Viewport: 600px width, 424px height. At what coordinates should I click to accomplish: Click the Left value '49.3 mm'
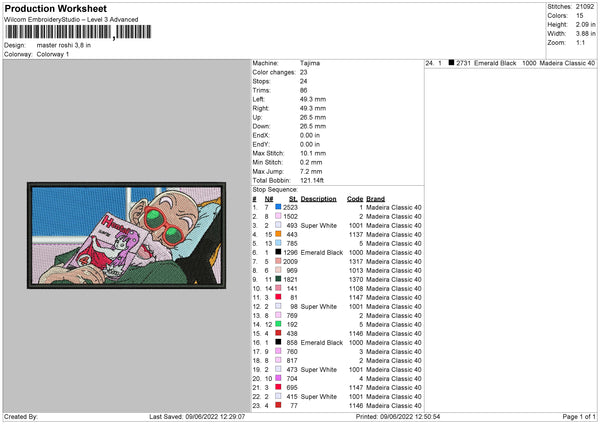click(313, 99)
